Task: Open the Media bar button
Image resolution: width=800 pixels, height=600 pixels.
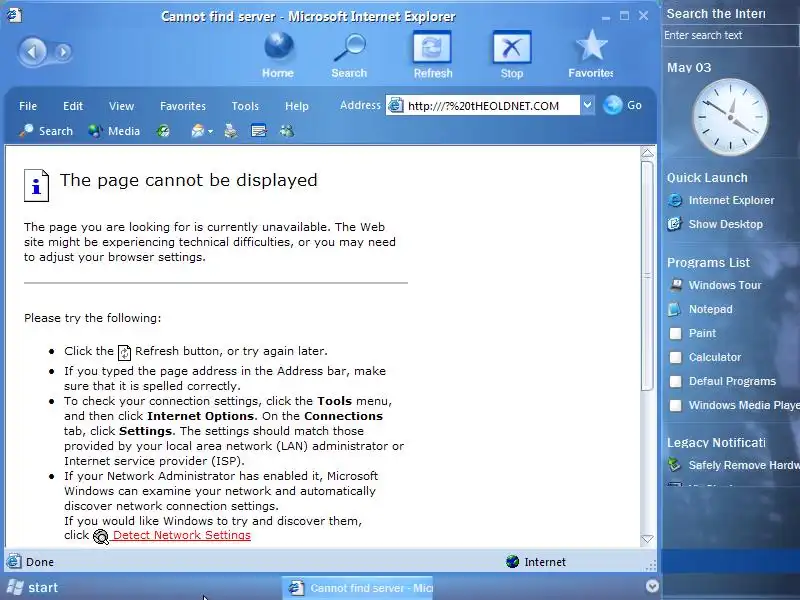Action: [114, 131]
